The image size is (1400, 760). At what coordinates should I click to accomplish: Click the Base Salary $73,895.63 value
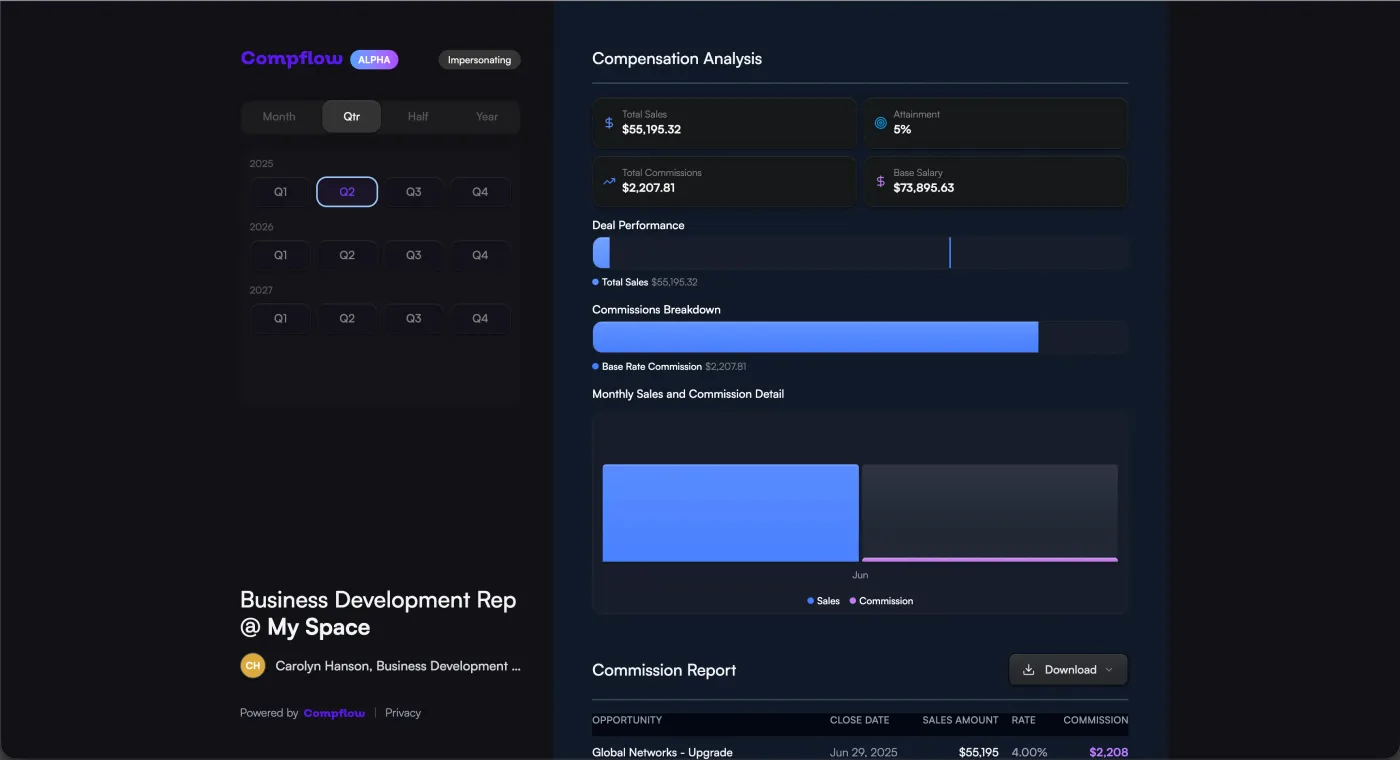click(x=924, y=188)
